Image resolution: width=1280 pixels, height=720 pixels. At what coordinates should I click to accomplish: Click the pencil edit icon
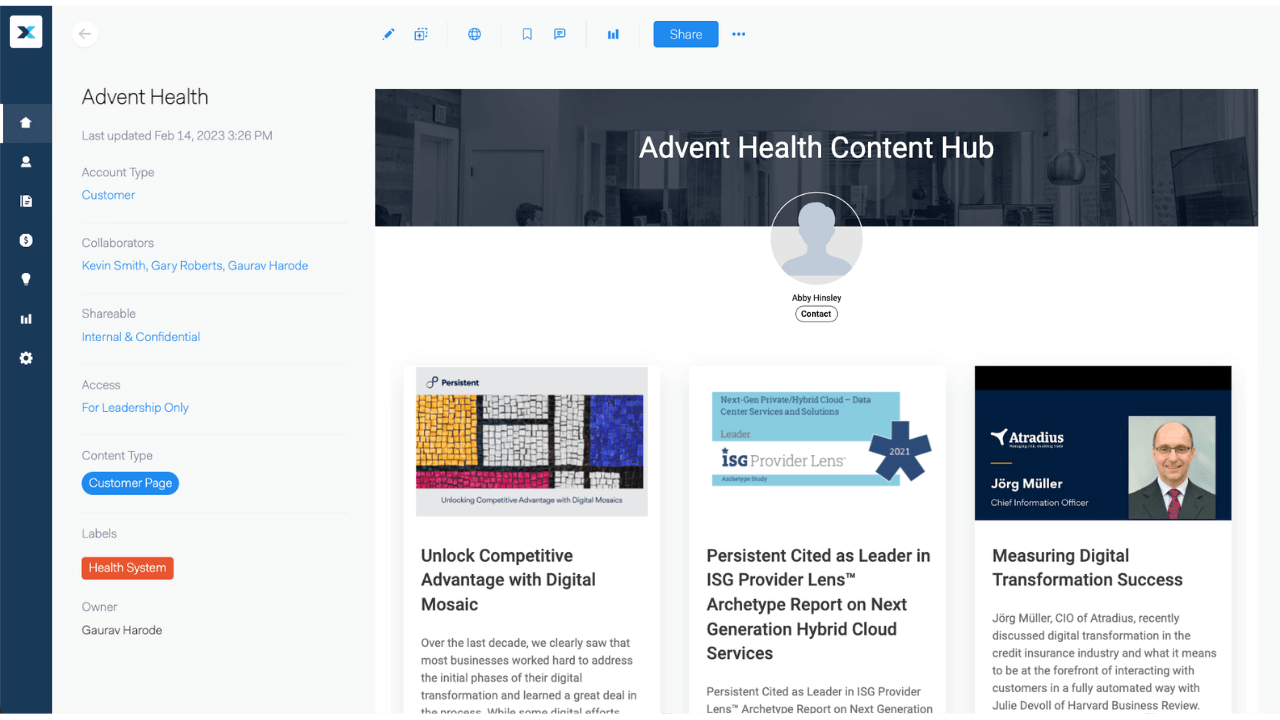[x=389, y=34]
